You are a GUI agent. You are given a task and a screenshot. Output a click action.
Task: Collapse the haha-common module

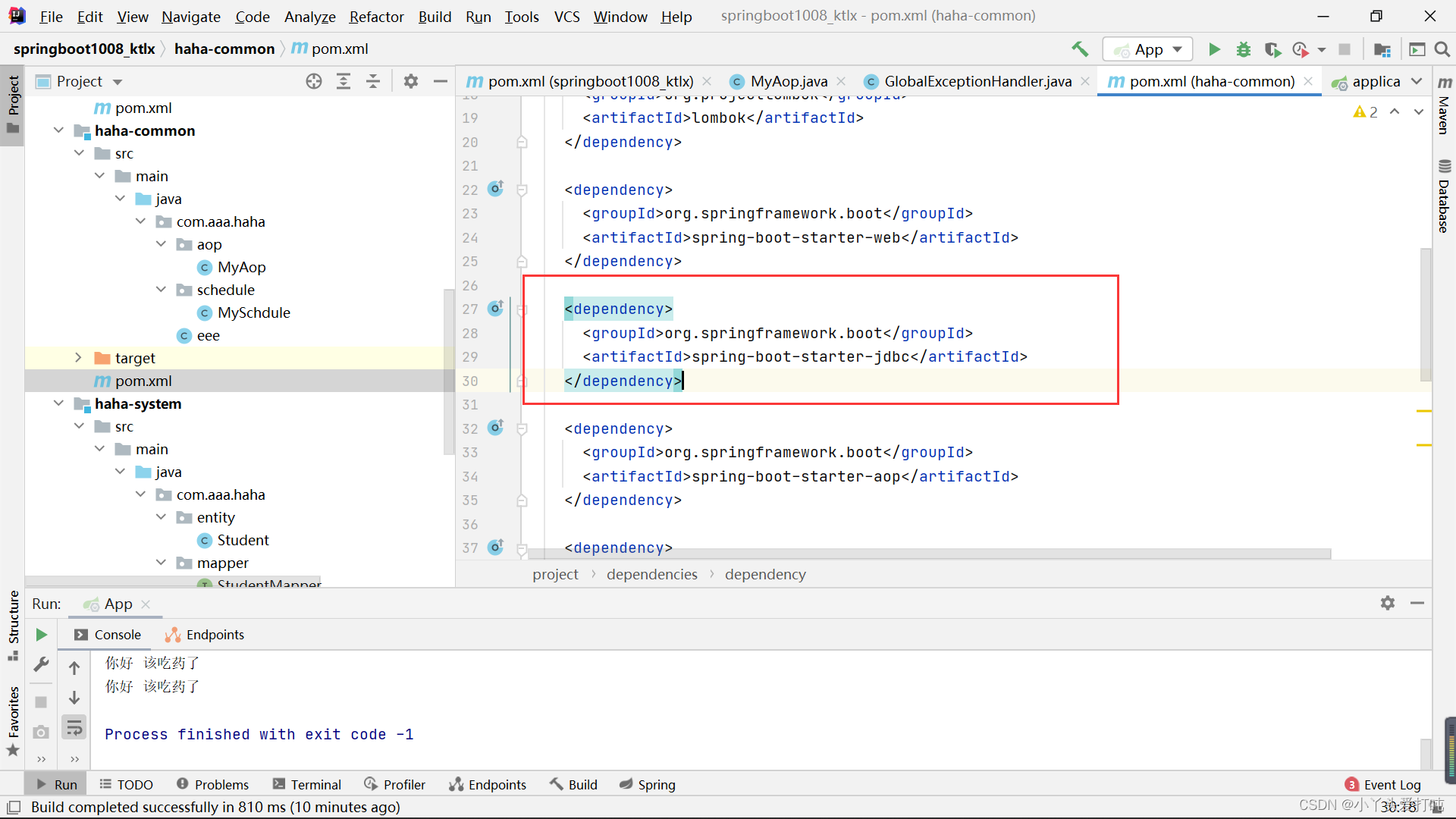[x=58, y=130]
